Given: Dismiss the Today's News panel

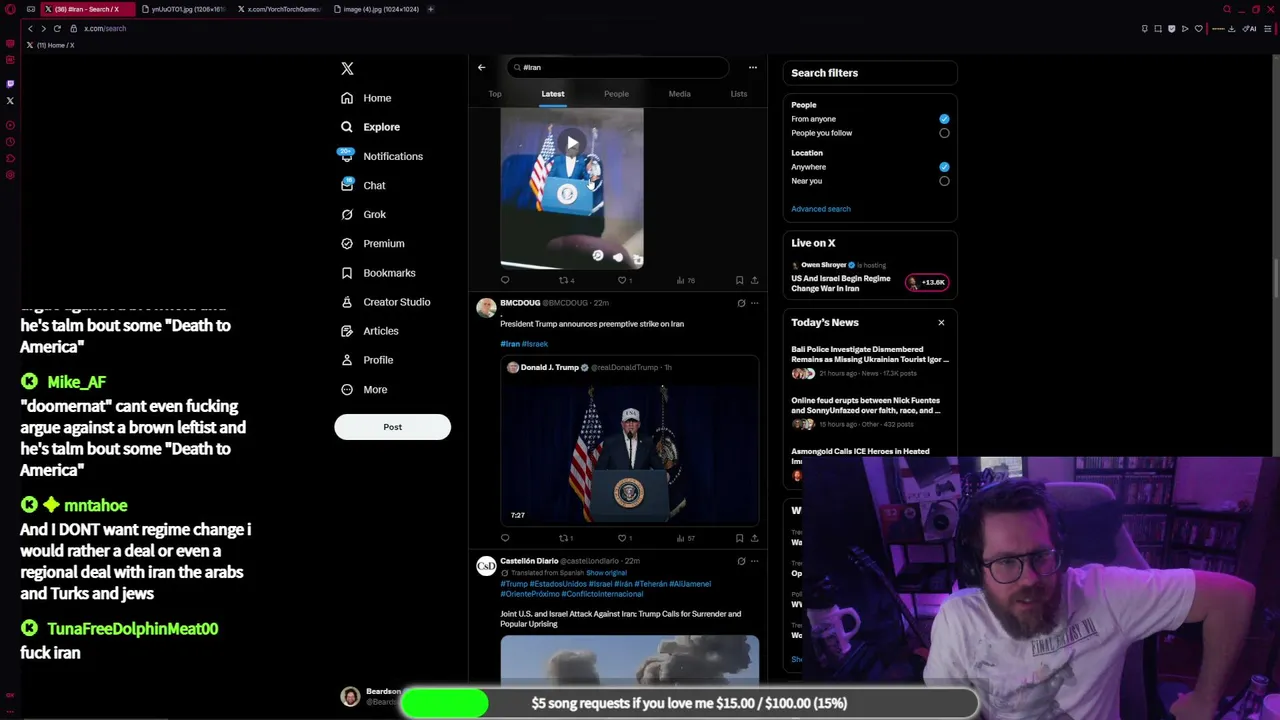Looking at the screenshot, I should 941,322.
